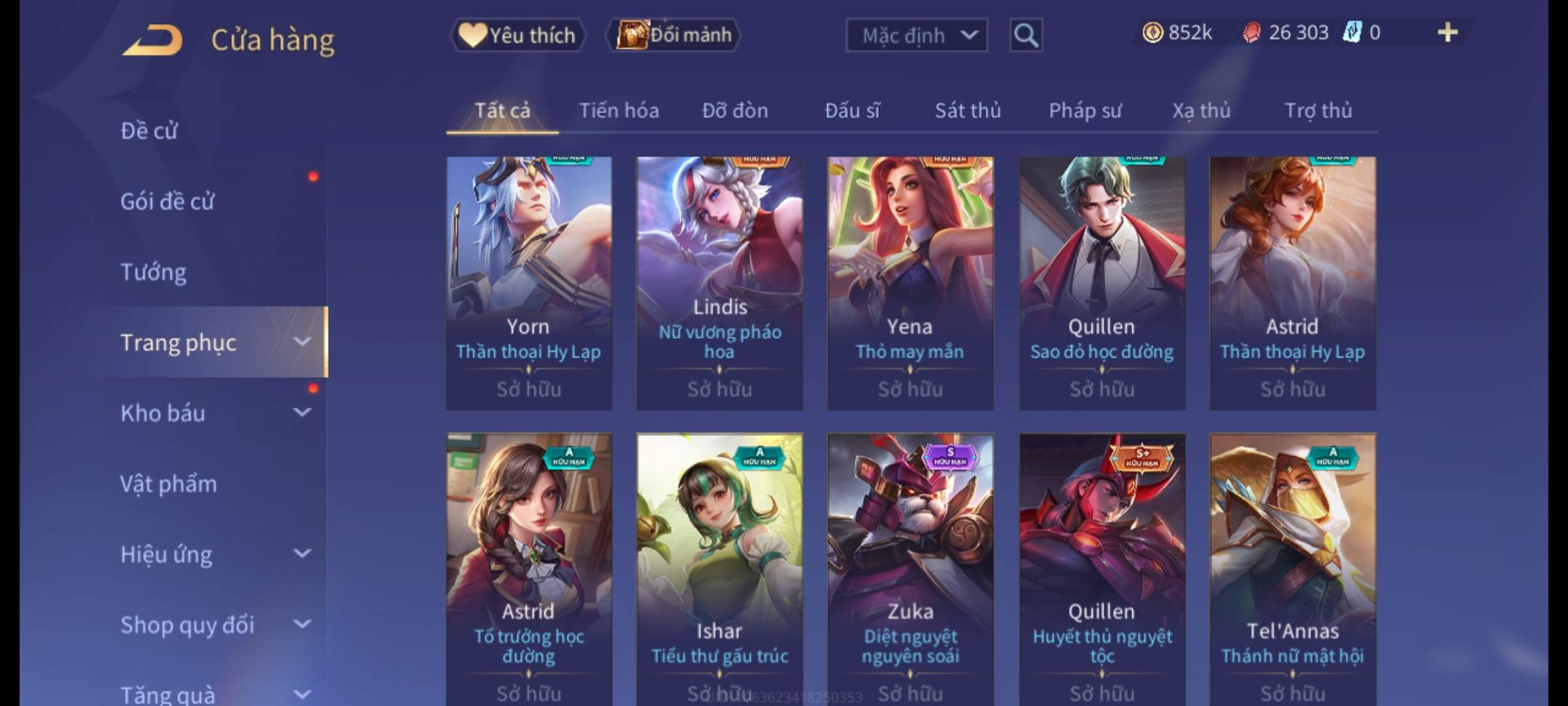This screenshot has width=1568, height=706.
Task: Switch to the Sát thủ tab
Action: click(x=968, y=110)
